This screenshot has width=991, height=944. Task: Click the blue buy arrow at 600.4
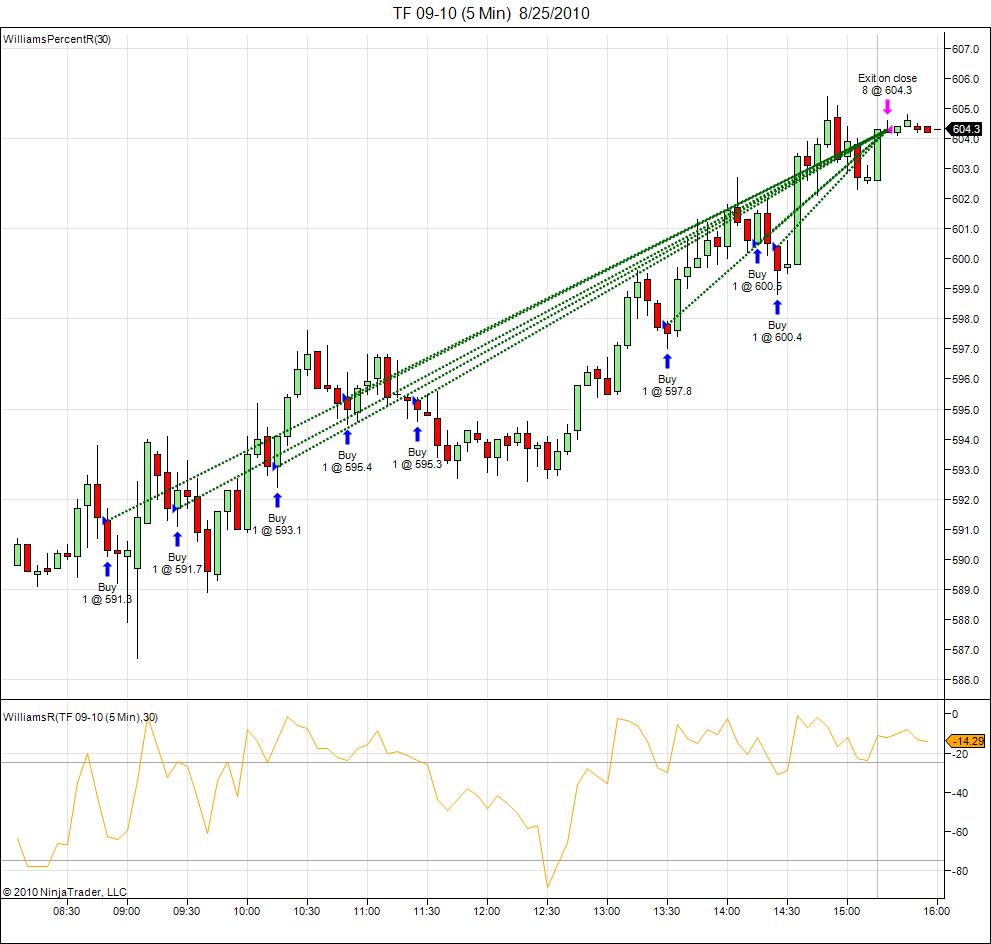click(x=777, y=307)
